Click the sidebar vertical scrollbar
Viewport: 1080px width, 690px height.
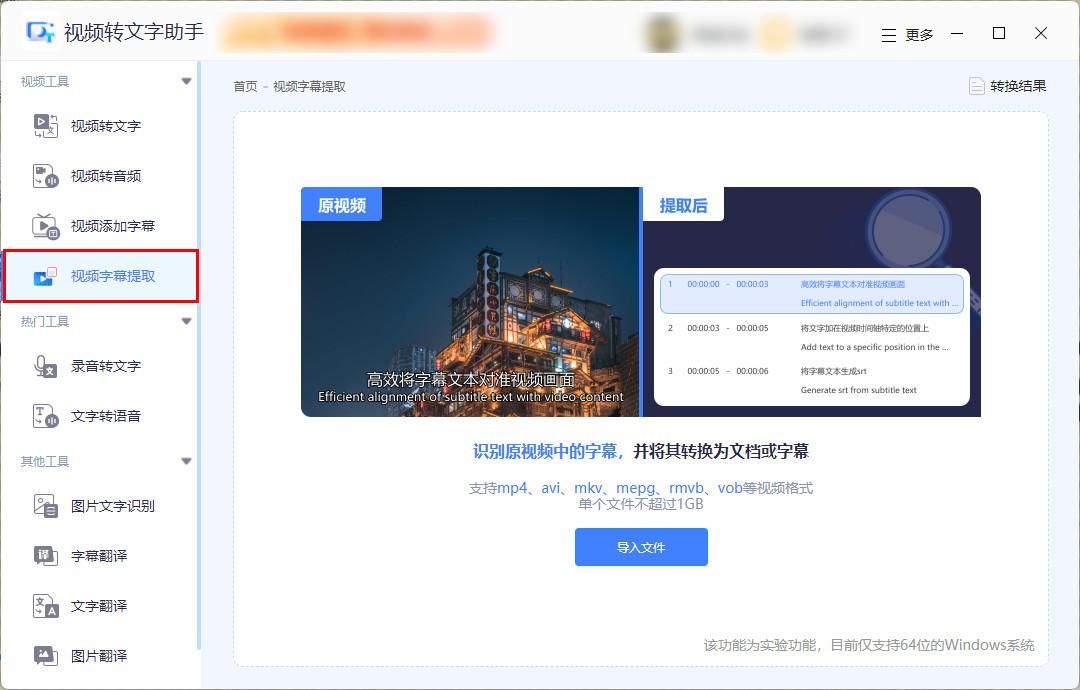[199, 355]
